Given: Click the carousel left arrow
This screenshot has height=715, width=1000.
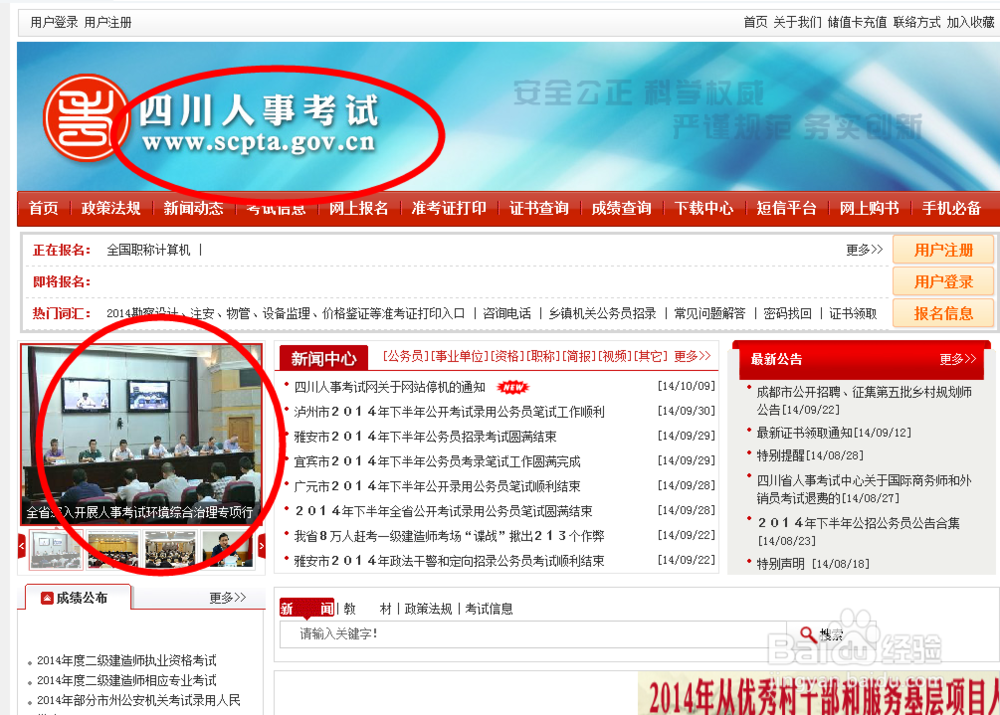Looking at the screenshot, I should pos(22,546).
